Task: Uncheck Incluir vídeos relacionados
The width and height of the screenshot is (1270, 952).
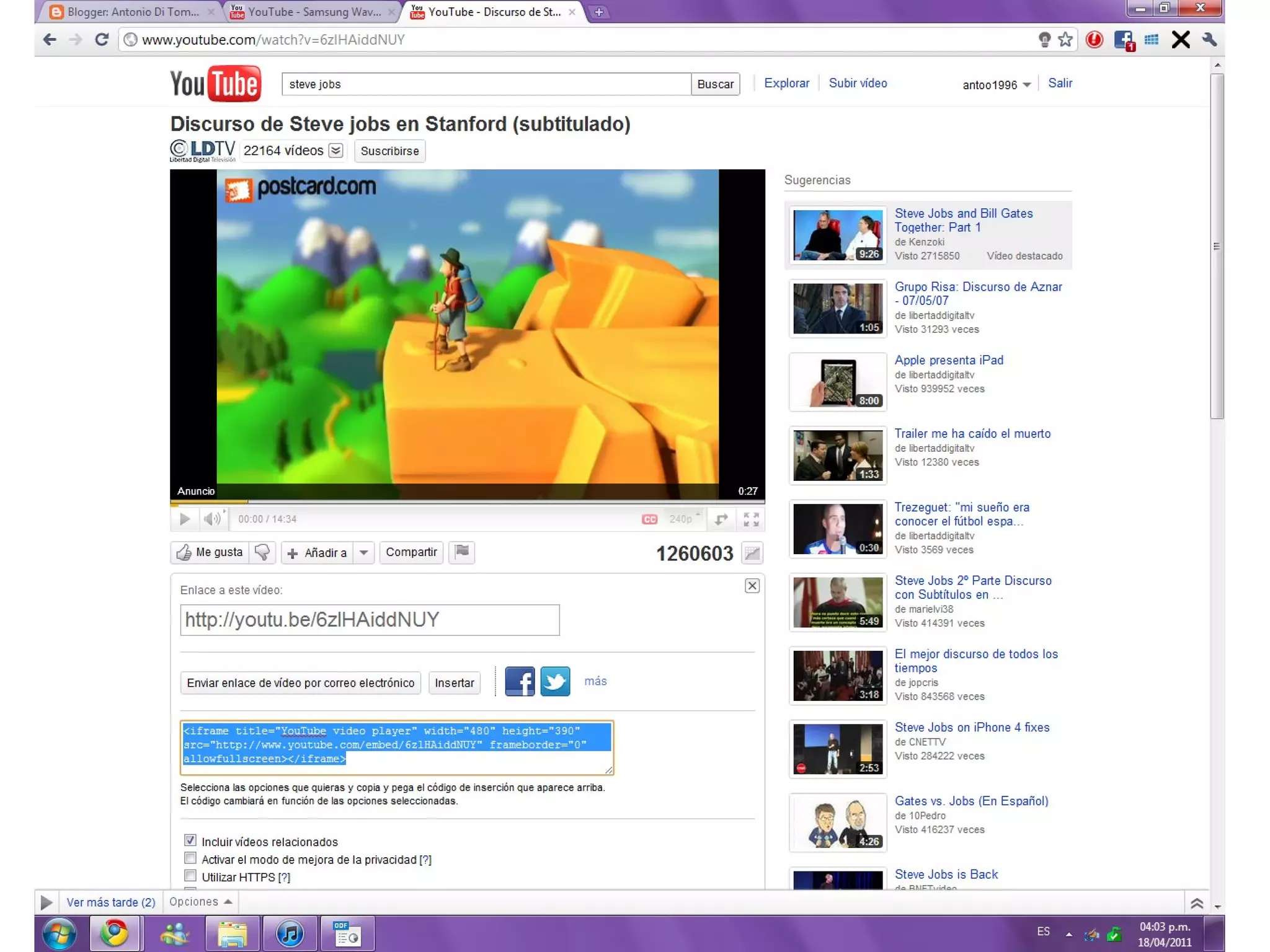Action: click(190, 840)
